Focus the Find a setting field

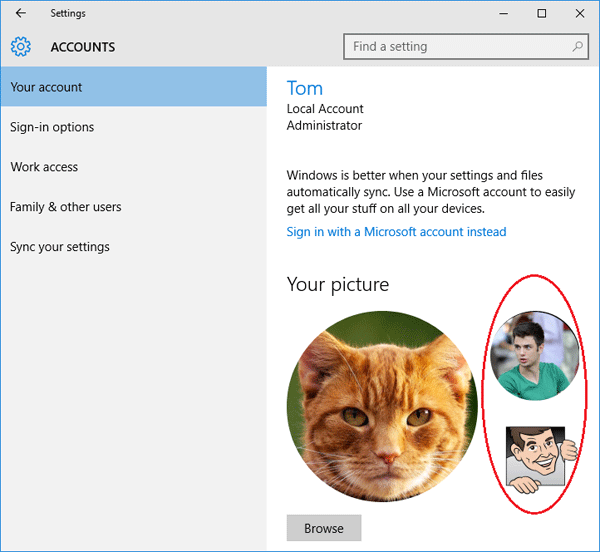pos(460,46)
